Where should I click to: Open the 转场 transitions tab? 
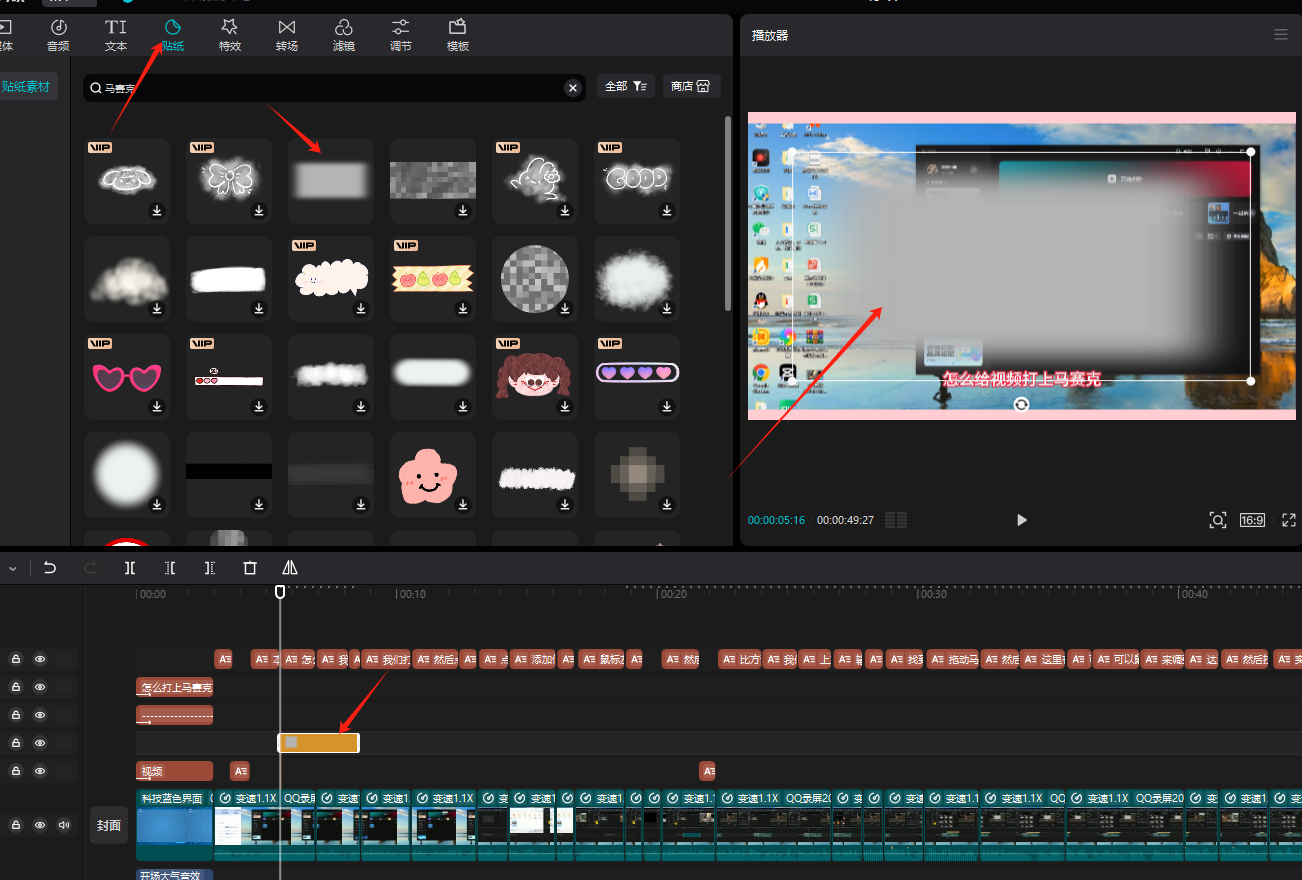(287, 35)
